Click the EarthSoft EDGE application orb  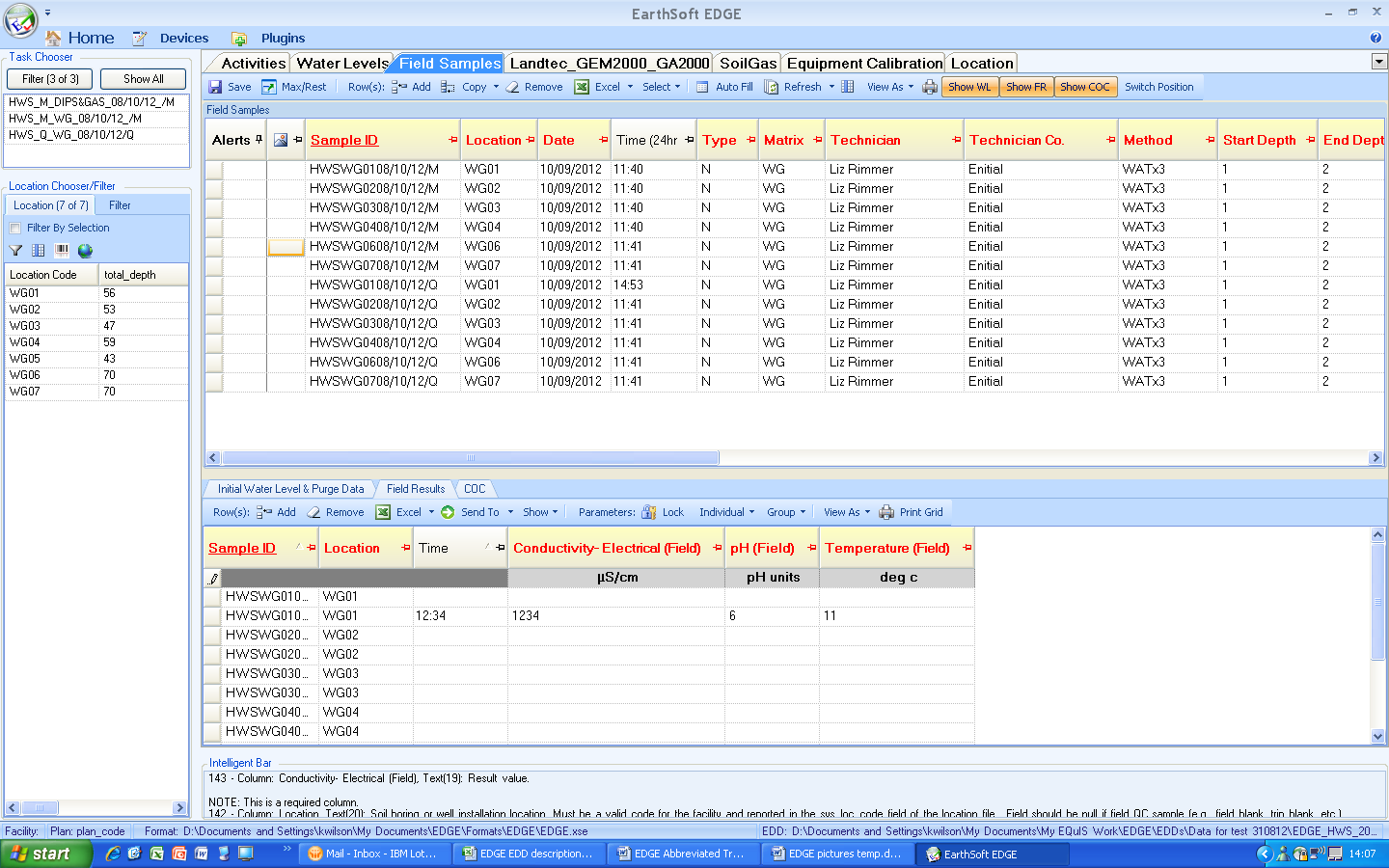coord(20,19)
